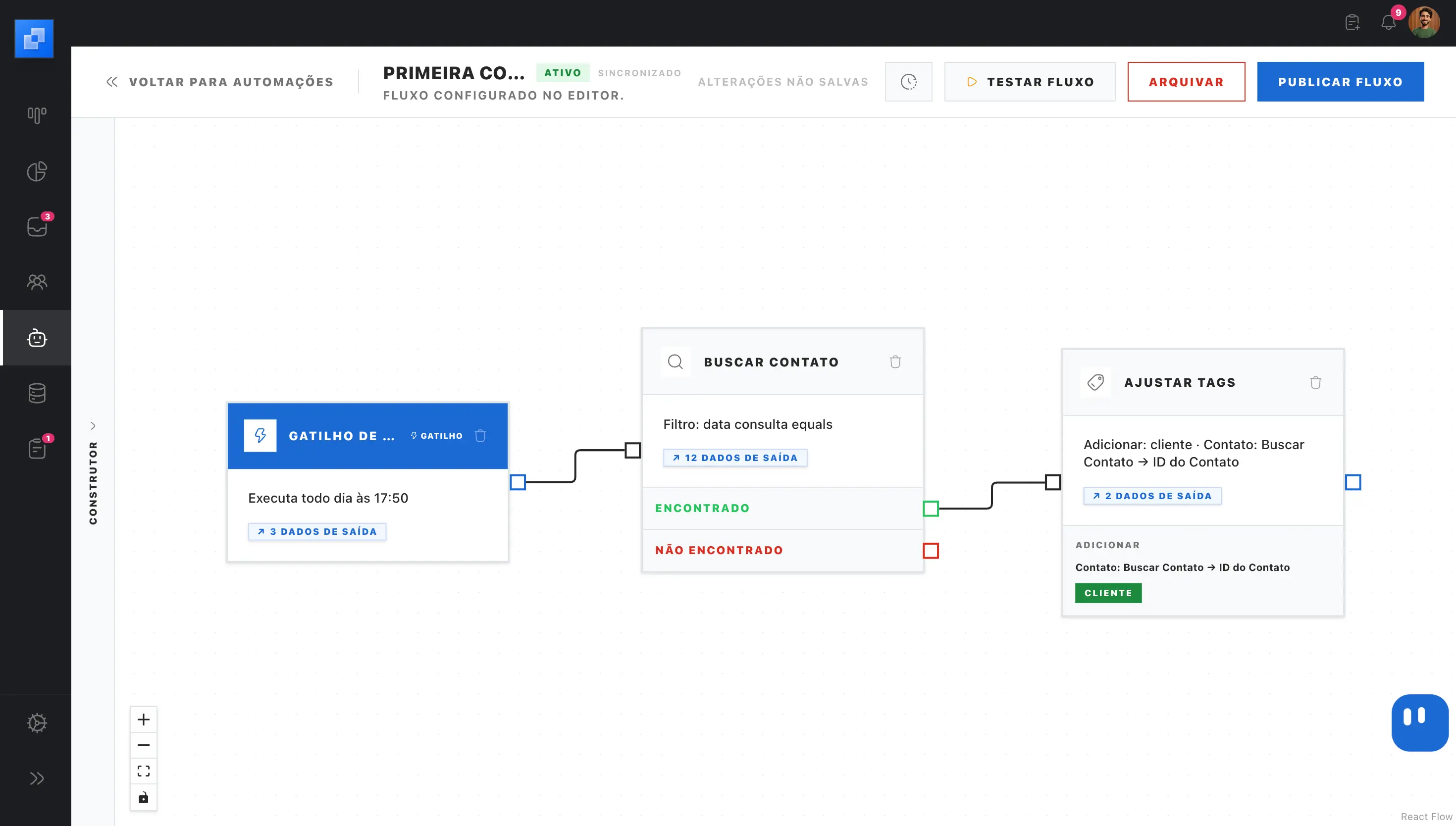
Task: Expand the sidebar with double chevron
Action: (37, 778)
